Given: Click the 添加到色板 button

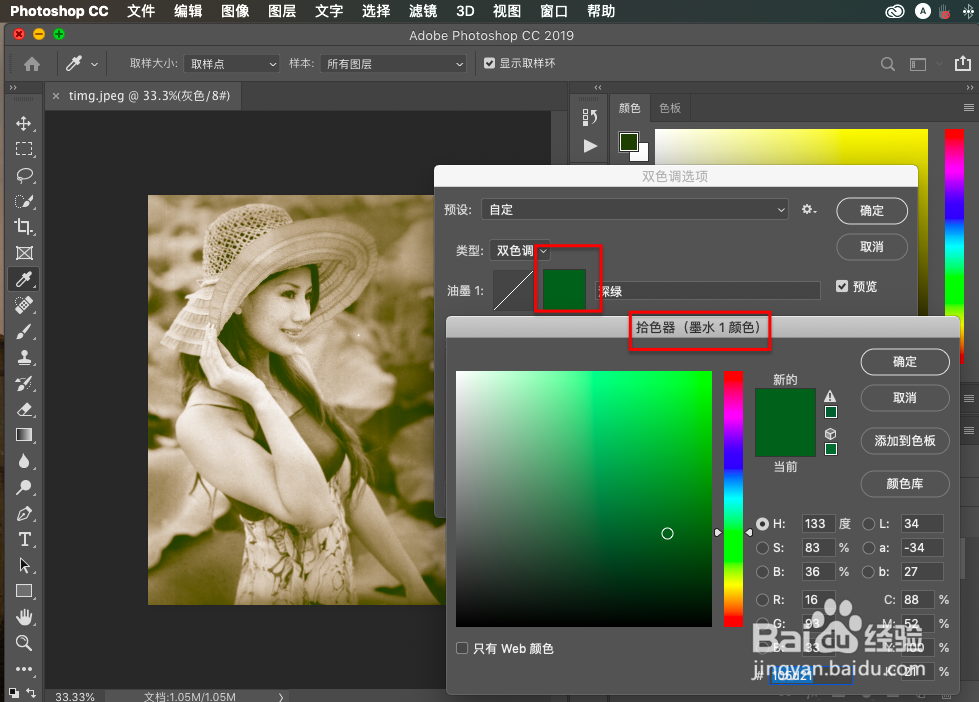Looking at the screenshot, I should pyautogui.click(x=905, y=441).
